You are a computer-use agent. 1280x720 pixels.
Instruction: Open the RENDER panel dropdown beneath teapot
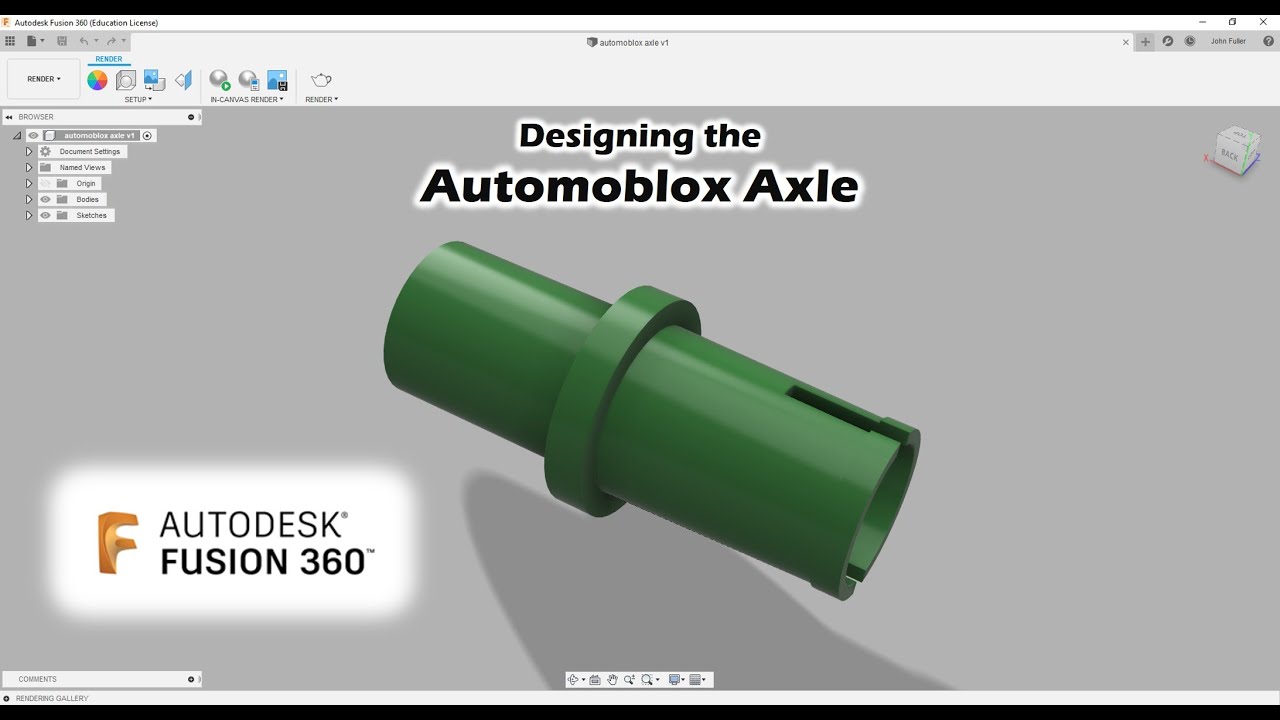(x=321, y=99)
